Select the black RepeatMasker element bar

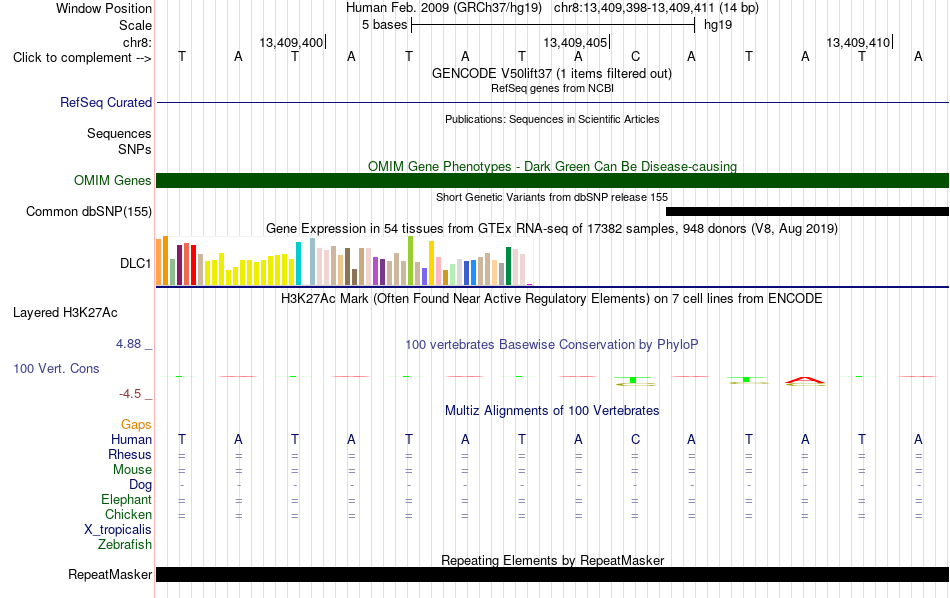click(553, 574)
